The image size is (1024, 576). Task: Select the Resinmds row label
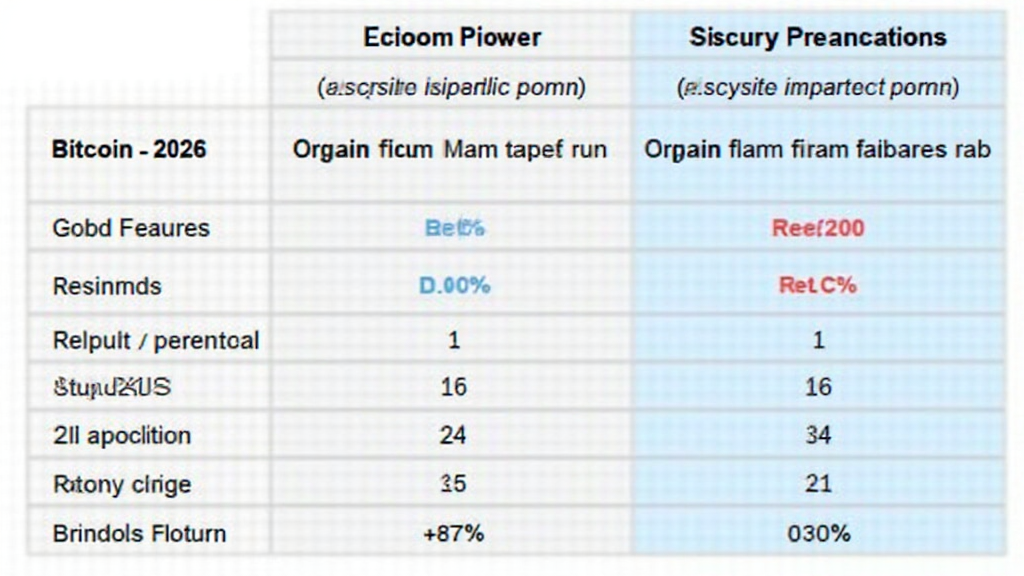pos(107,286)
